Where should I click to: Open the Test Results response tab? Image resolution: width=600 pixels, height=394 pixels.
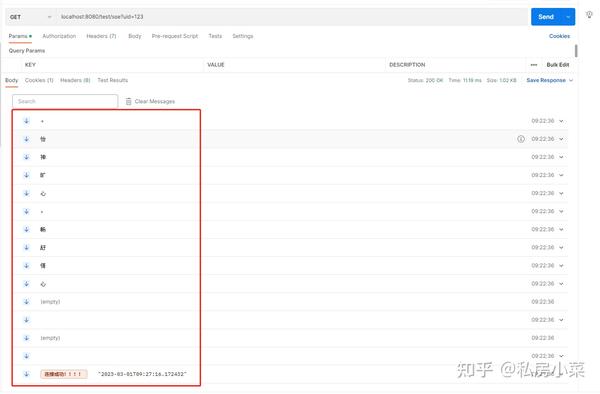click(x=112, y=80)
